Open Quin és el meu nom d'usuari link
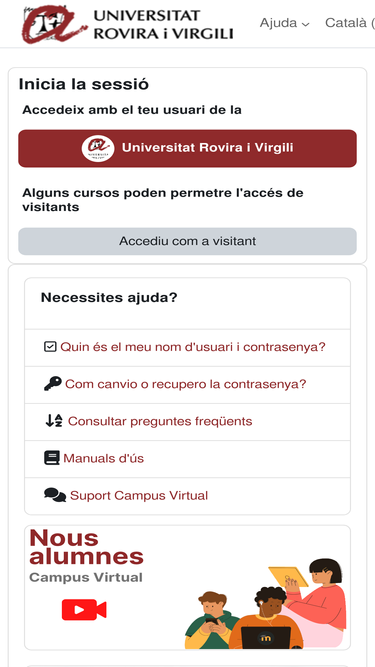375x667 pixels. coord(193,347)
